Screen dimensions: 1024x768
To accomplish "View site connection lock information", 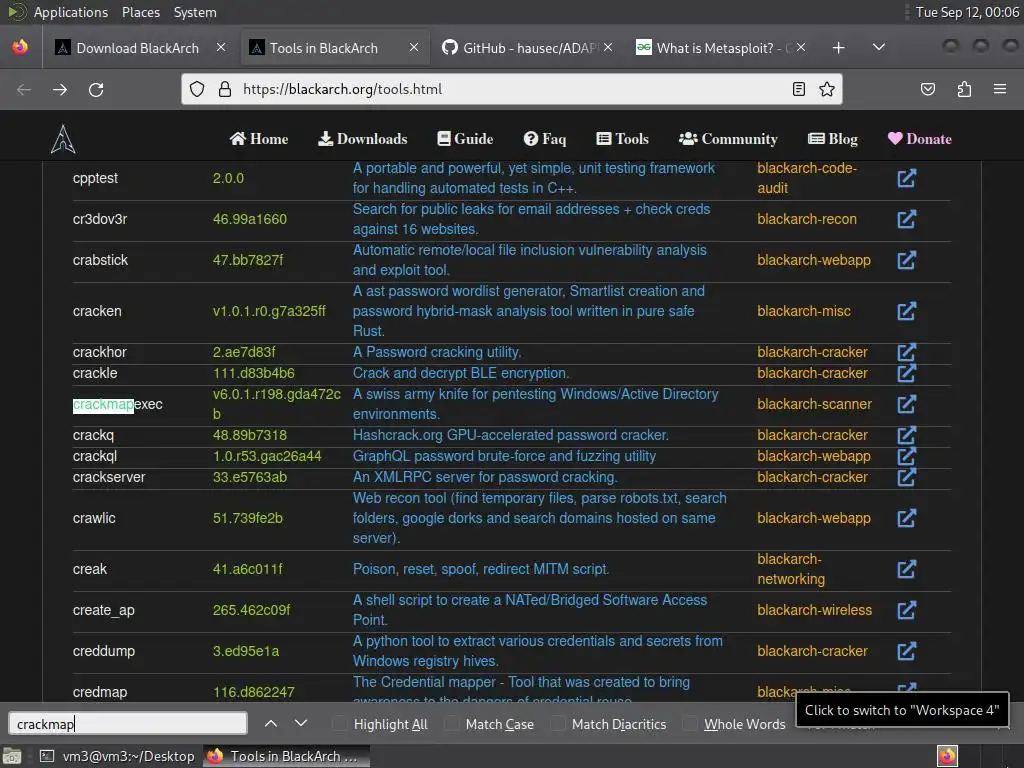I will coord(225,89).
